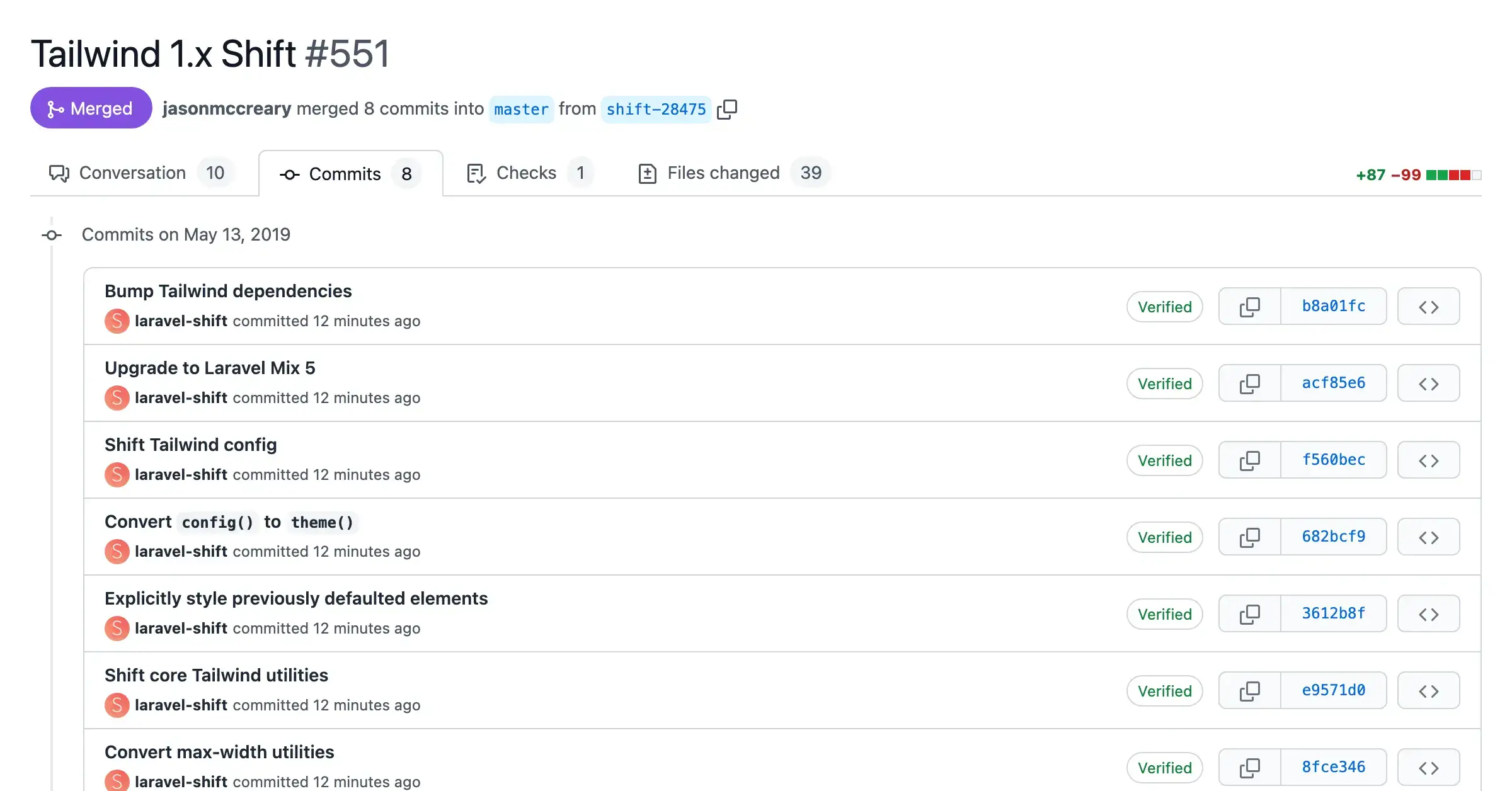Open the master branch link
Viewport: 1512px width, 791px height.
pos(522,109)
